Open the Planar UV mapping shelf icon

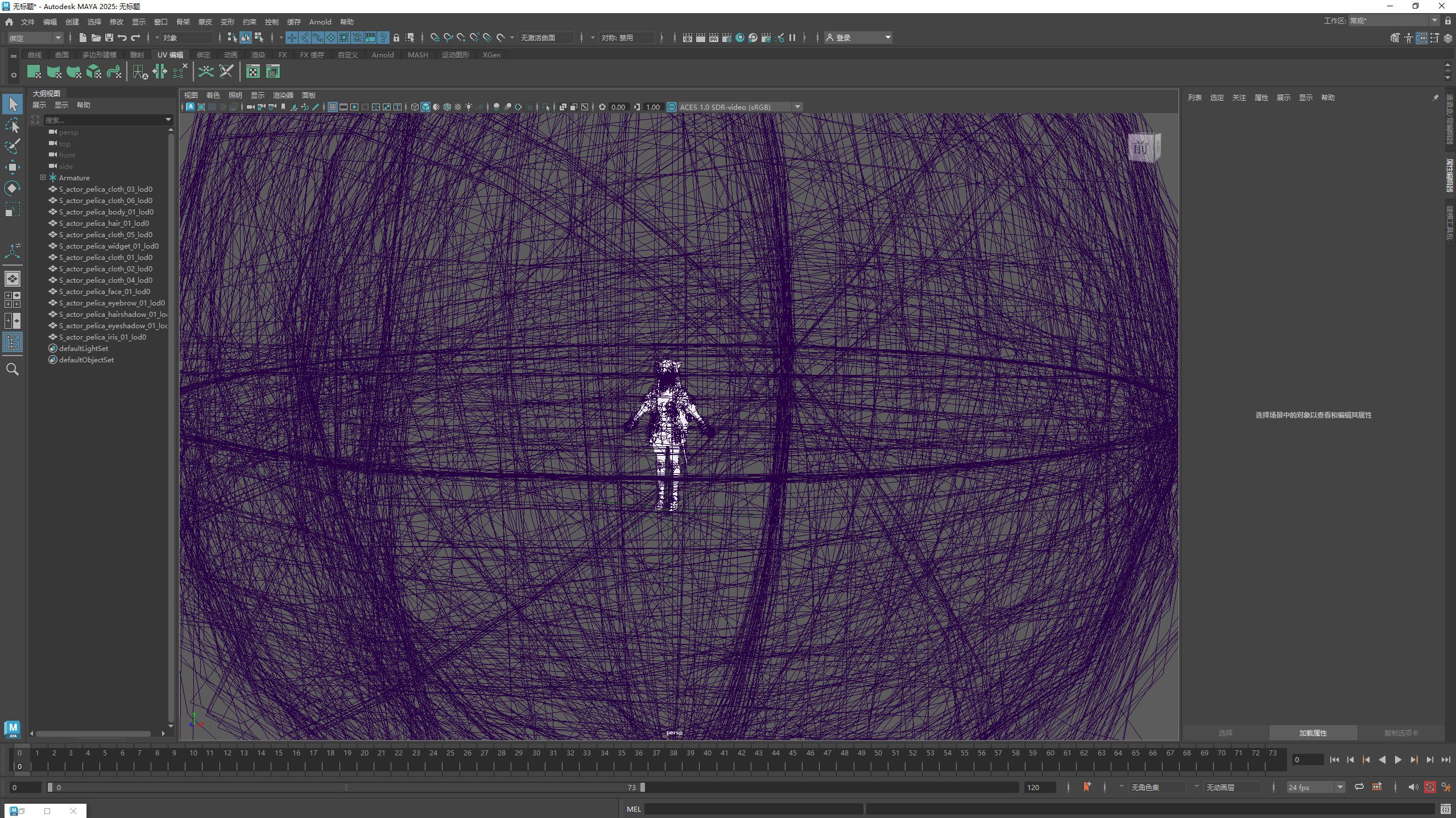tap(34, 72)
